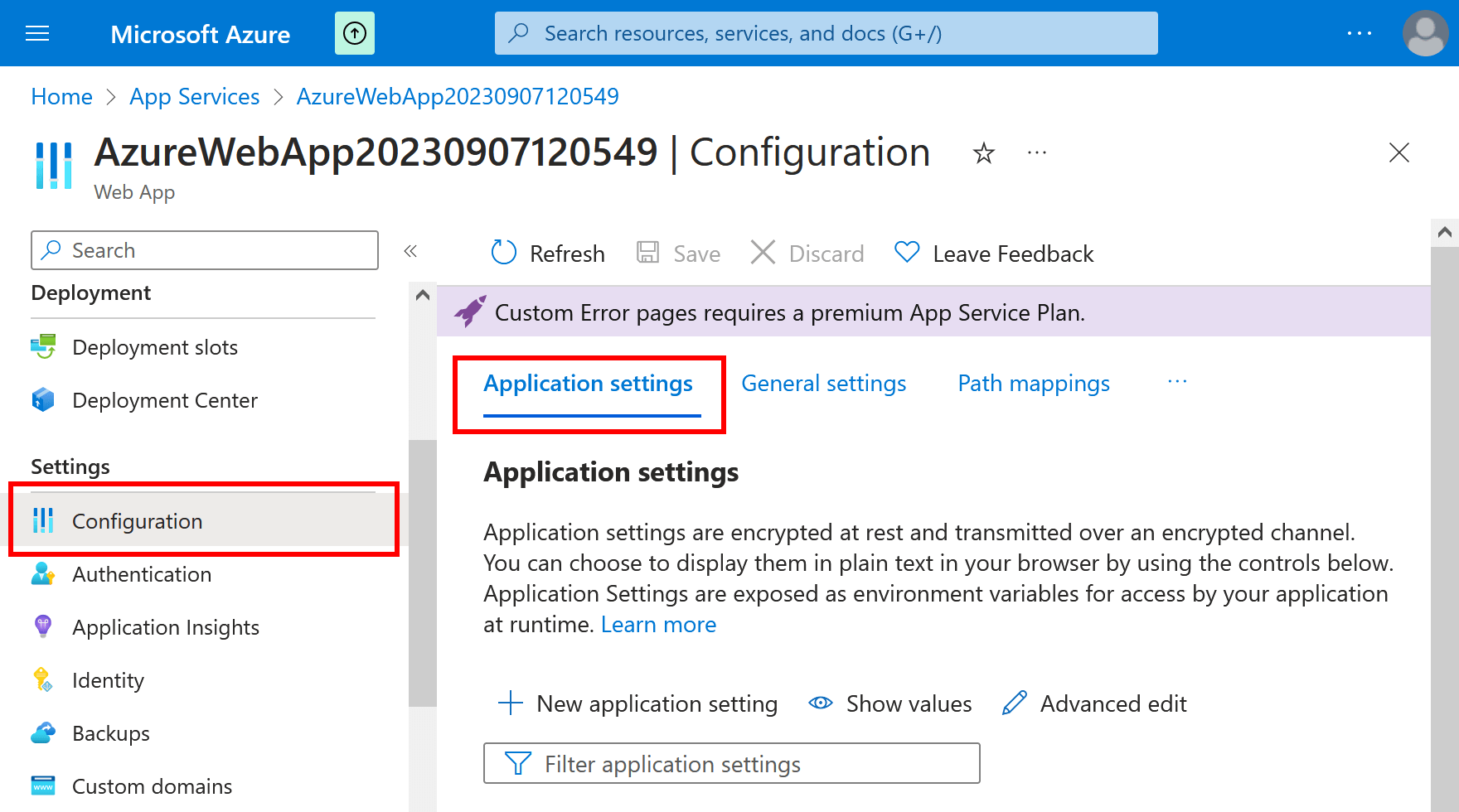Screen dimensions: 1459x812
Task: Click the Authentication person icon
Action: coord(43,573)
